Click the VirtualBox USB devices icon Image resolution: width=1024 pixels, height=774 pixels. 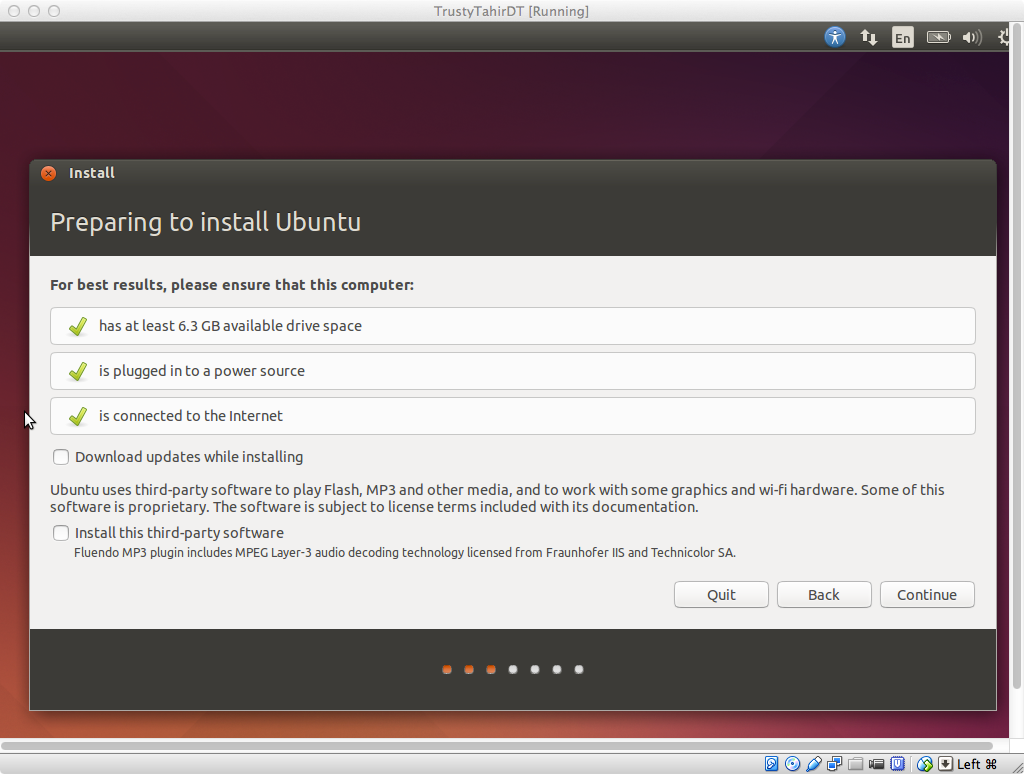[814, 764]
